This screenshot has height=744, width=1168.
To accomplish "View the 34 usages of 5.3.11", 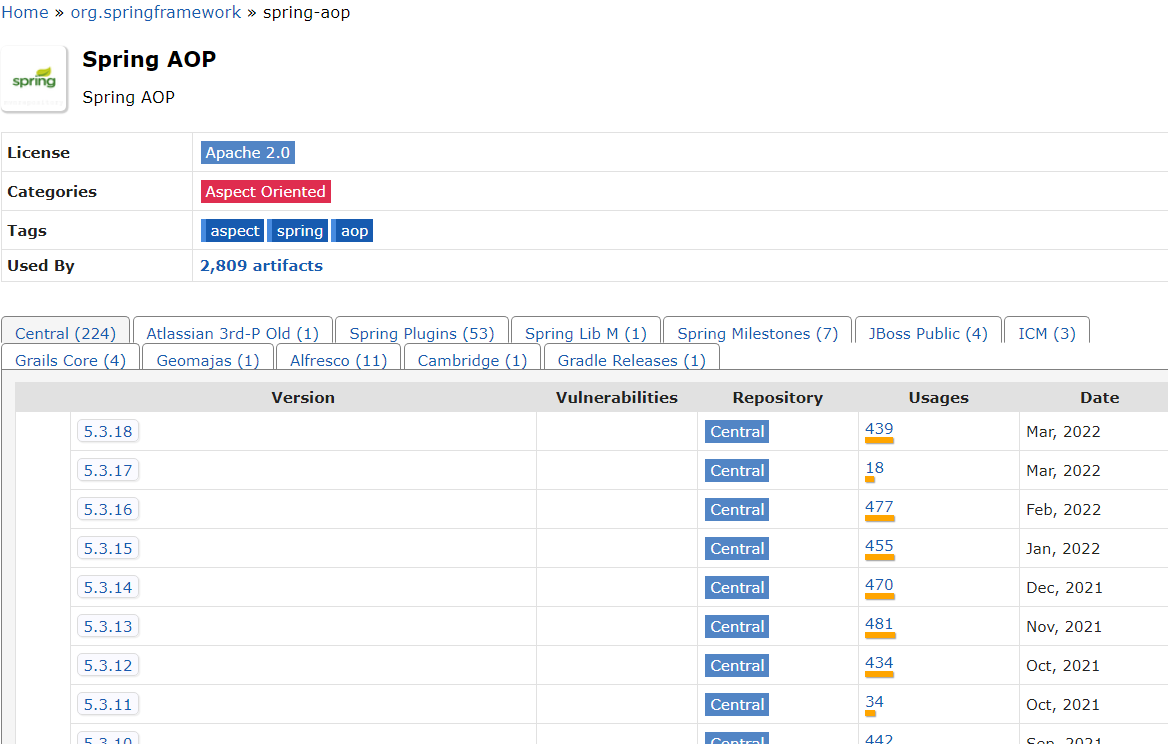I will coord(875,702).
